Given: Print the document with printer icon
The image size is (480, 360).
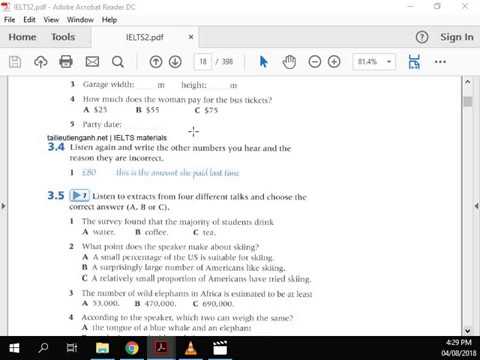Looking at the screenshot, I should coord(66,62).
